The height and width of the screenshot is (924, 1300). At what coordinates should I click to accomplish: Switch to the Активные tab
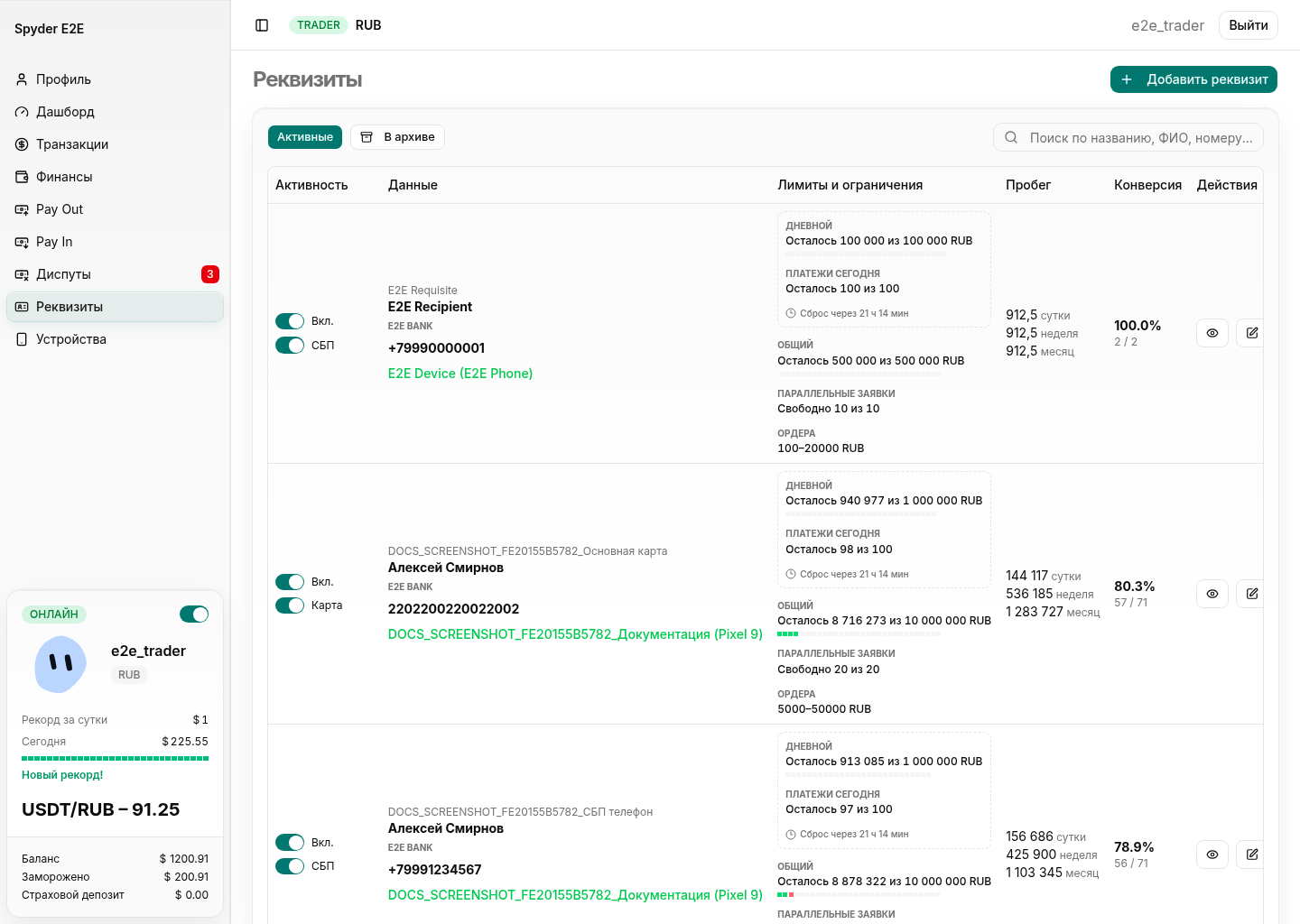[x=305, y=137]
